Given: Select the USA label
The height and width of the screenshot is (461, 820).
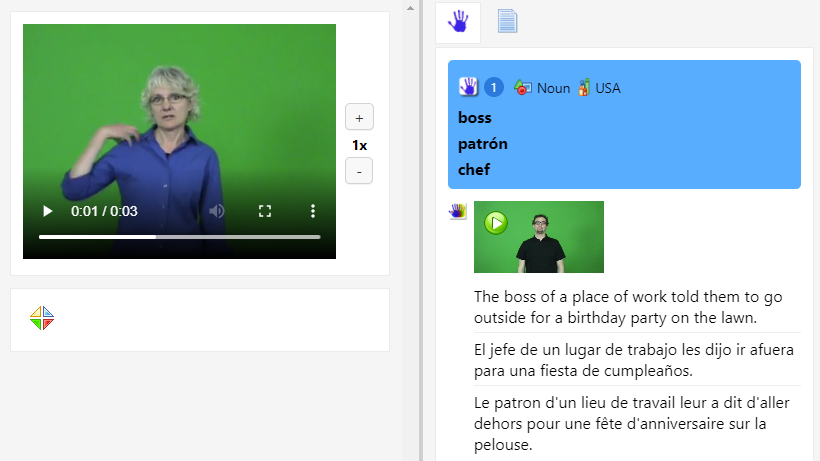Looking at the screenshot, I should (x=608, y=88).
